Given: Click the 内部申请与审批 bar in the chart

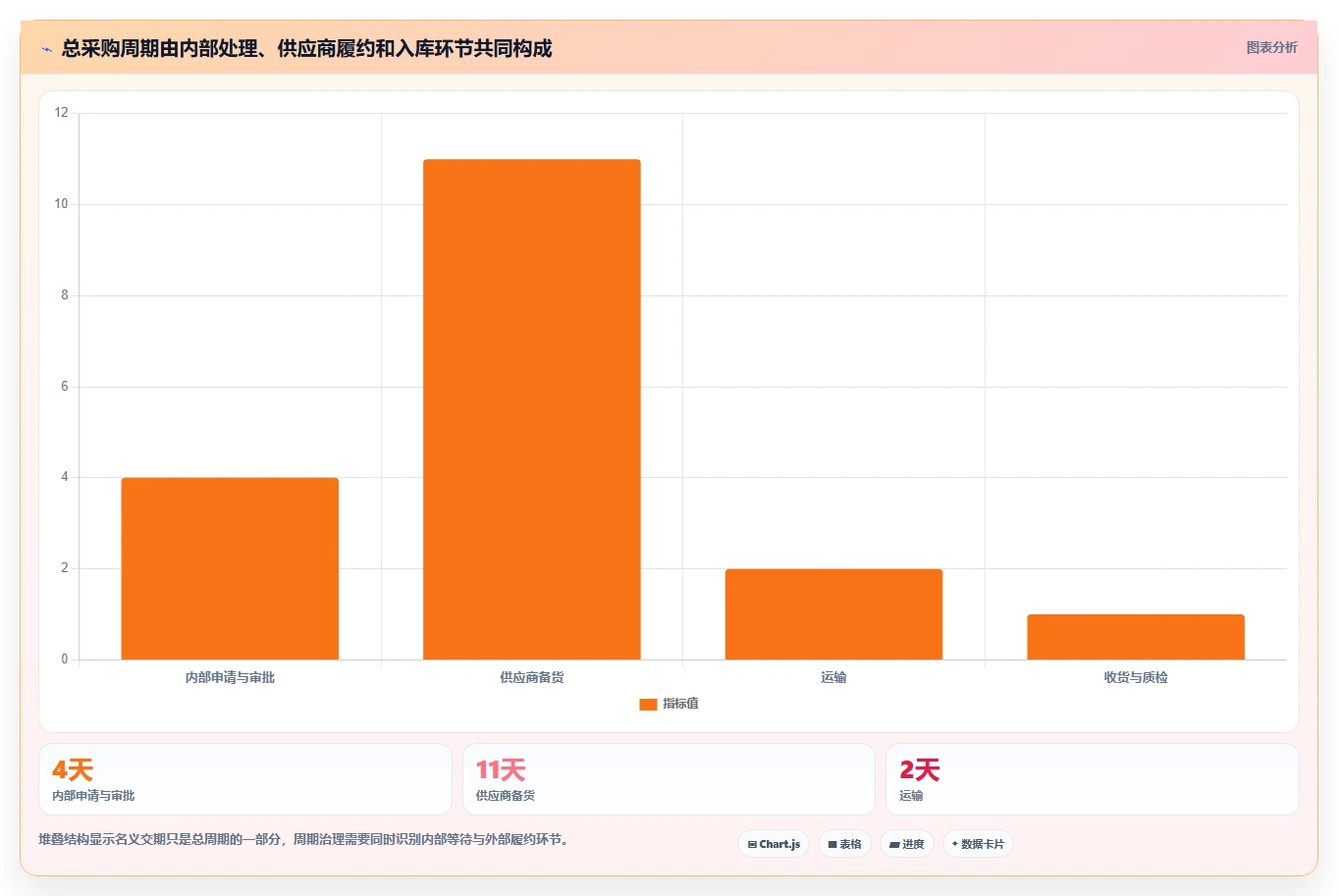Looking at the screenshot, I should point(230,568).
